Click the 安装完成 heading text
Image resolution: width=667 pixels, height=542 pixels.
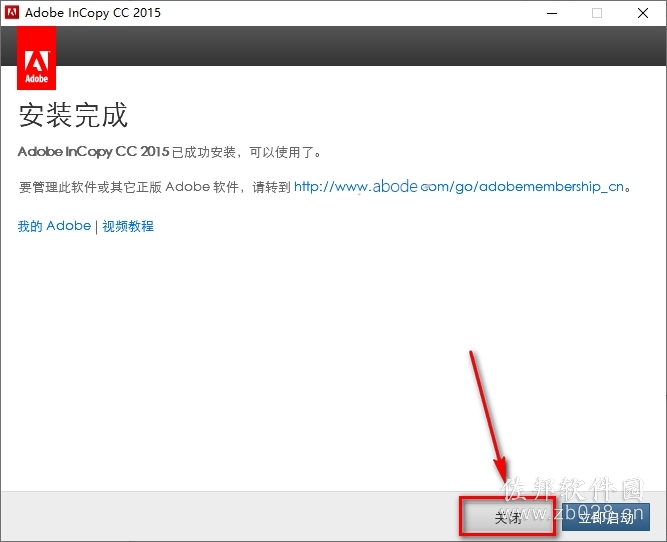[73, 115]
